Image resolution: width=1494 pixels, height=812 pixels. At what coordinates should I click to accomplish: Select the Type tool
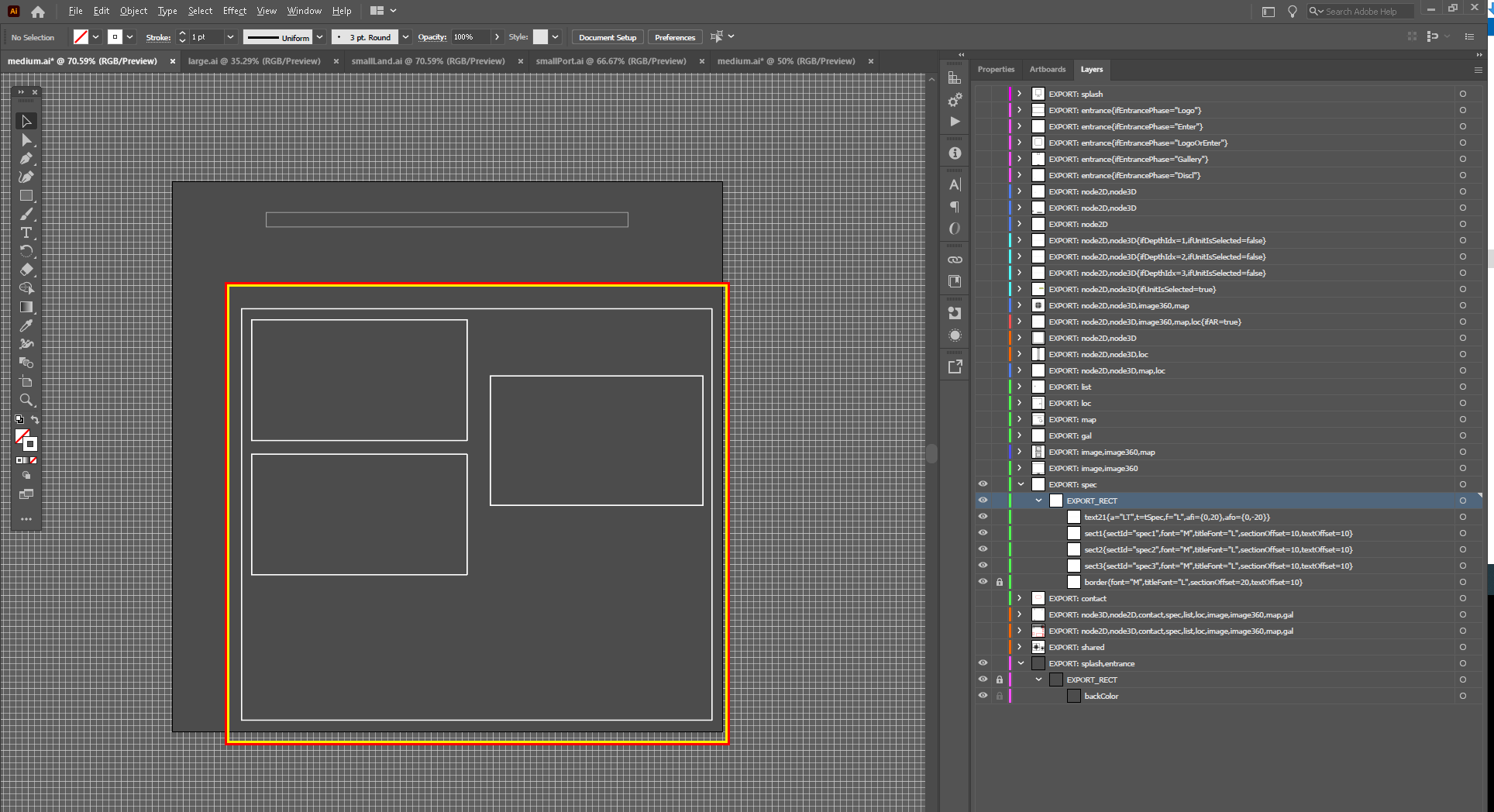(26, 232)
